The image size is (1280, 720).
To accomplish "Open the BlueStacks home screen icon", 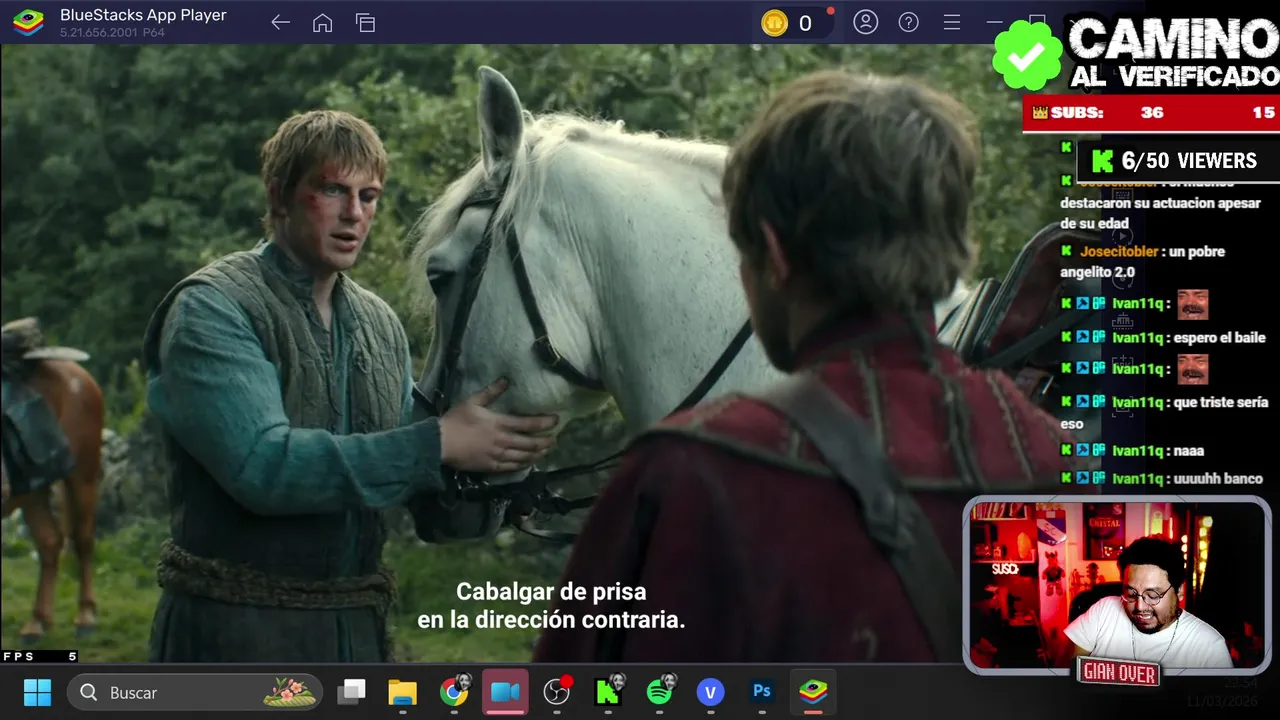I will 322,22.
